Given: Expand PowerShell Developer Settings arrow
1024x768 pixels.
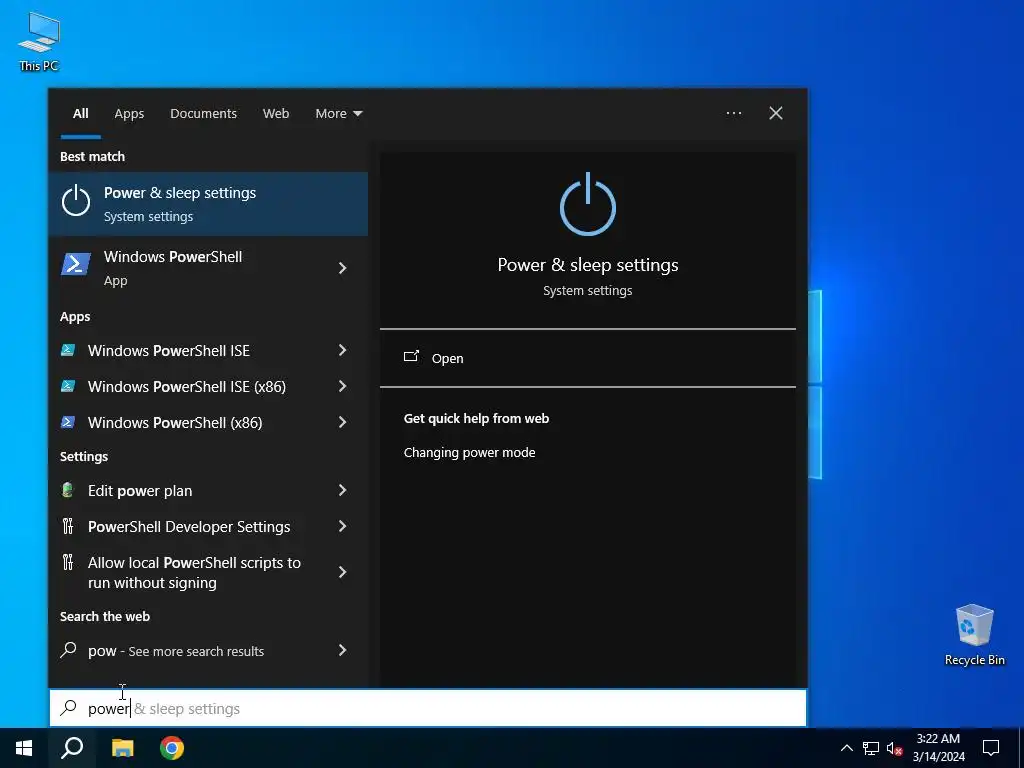Looking at the screenshot, I should point(342,526).
